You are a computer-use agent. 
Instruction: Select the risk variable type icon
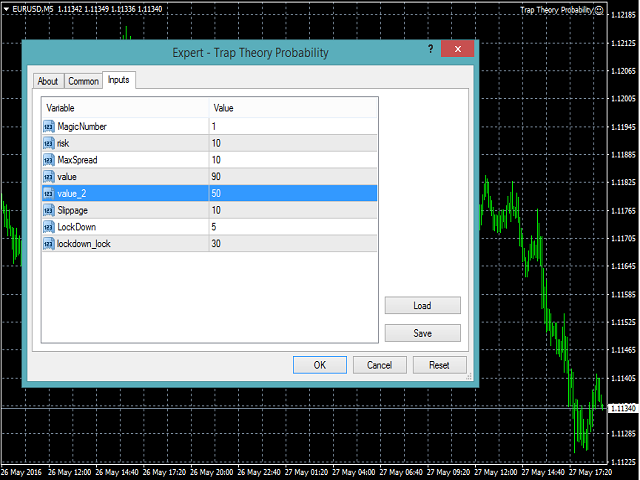[49, 143]
